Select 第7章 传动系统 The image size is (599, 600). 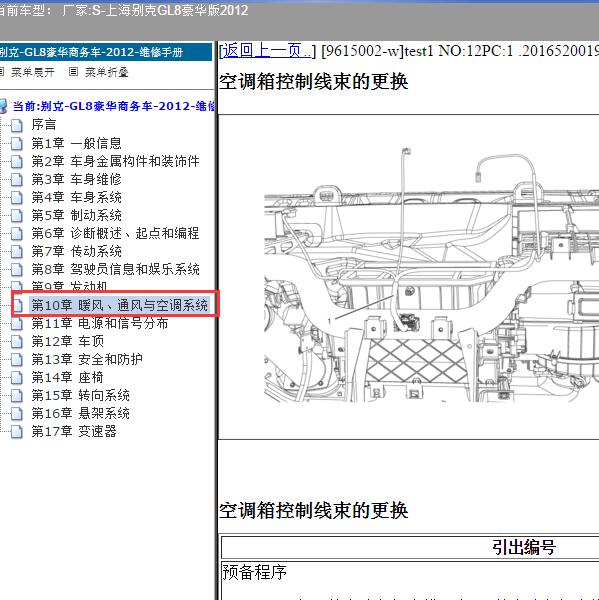click(77, 251)
